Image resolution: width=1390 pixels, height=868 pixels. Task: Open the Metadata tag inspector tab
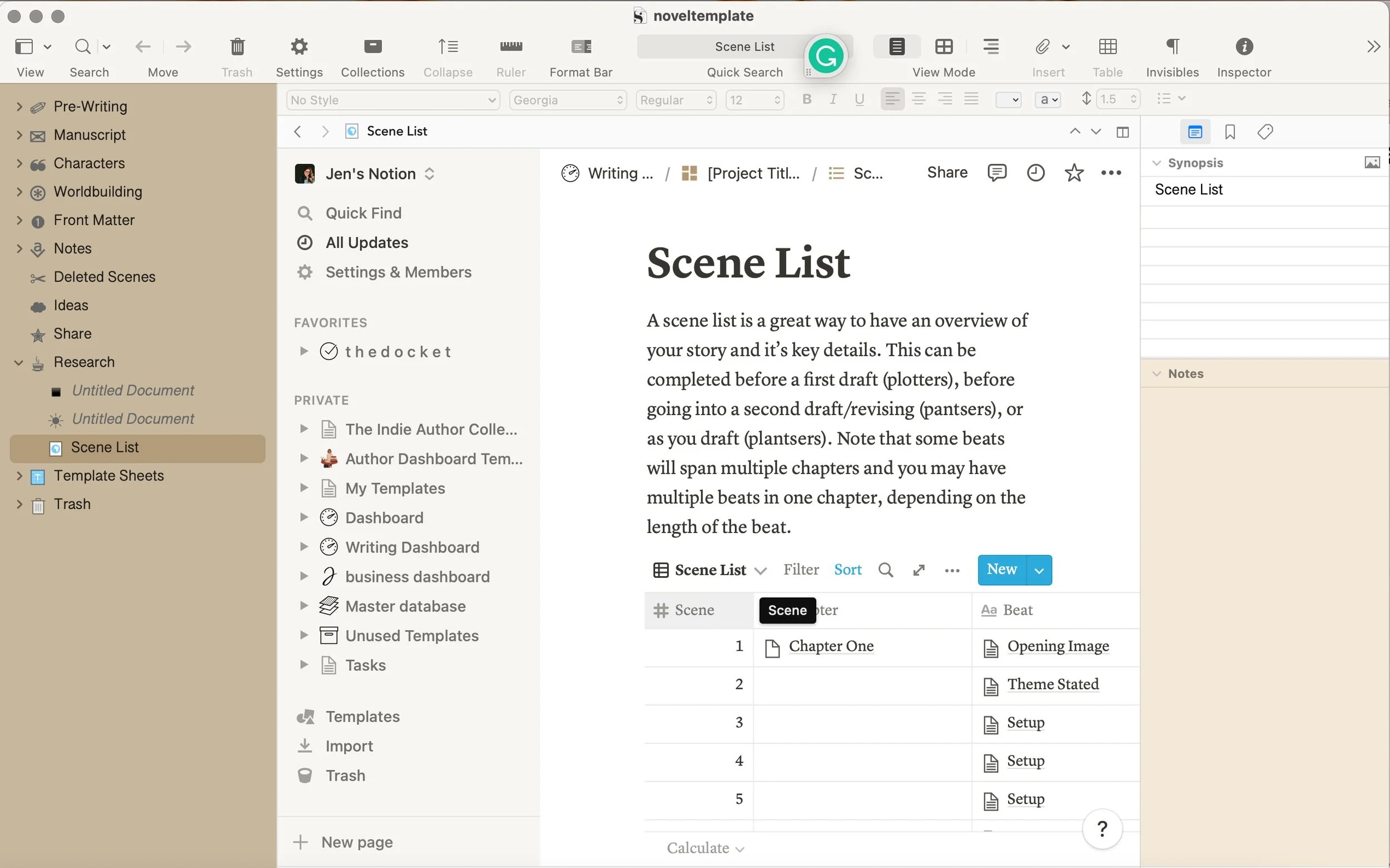pos(1265,132)
